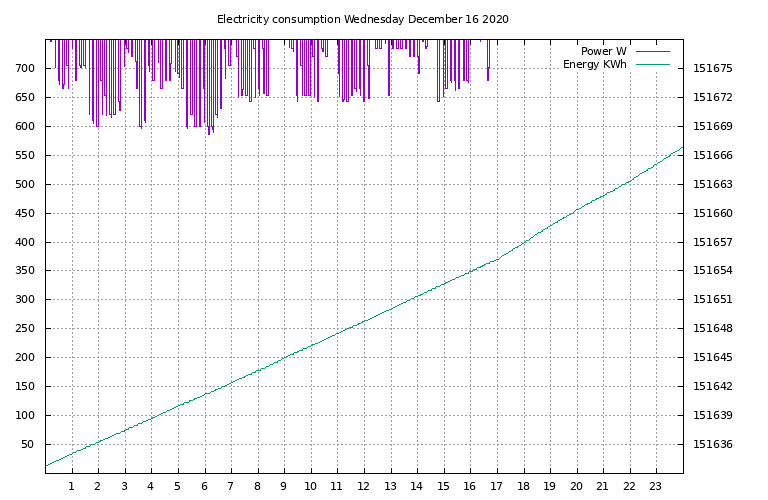Image resolution: width=768 pixels, height=500 pixels.
Task: Click the 700 value on left axis
Action: 27,69
